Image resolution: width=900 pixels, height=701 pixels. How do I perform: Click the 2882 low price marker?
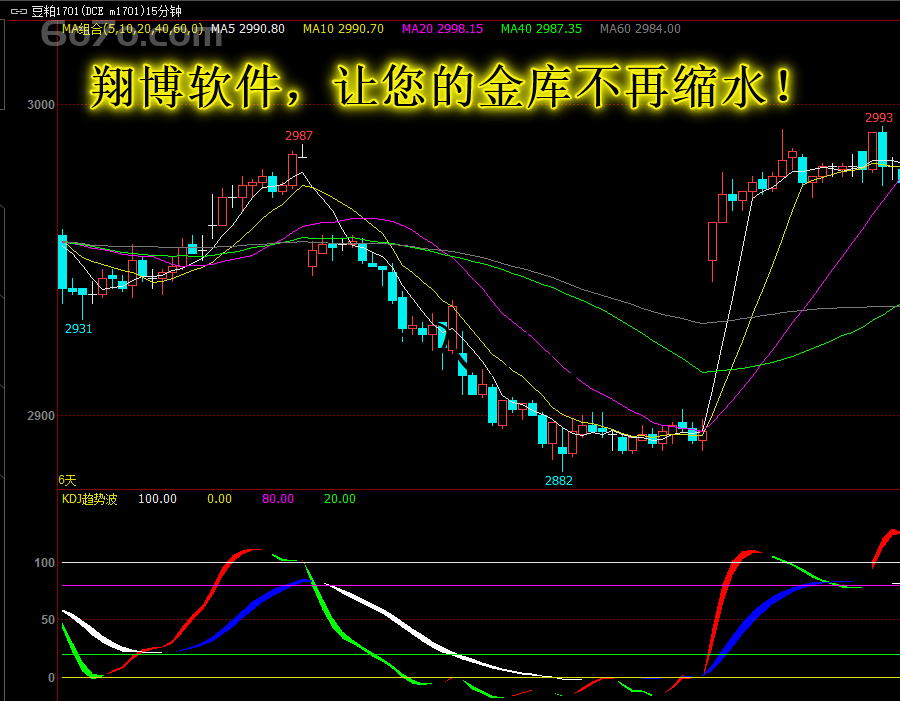tap(559, 481)
